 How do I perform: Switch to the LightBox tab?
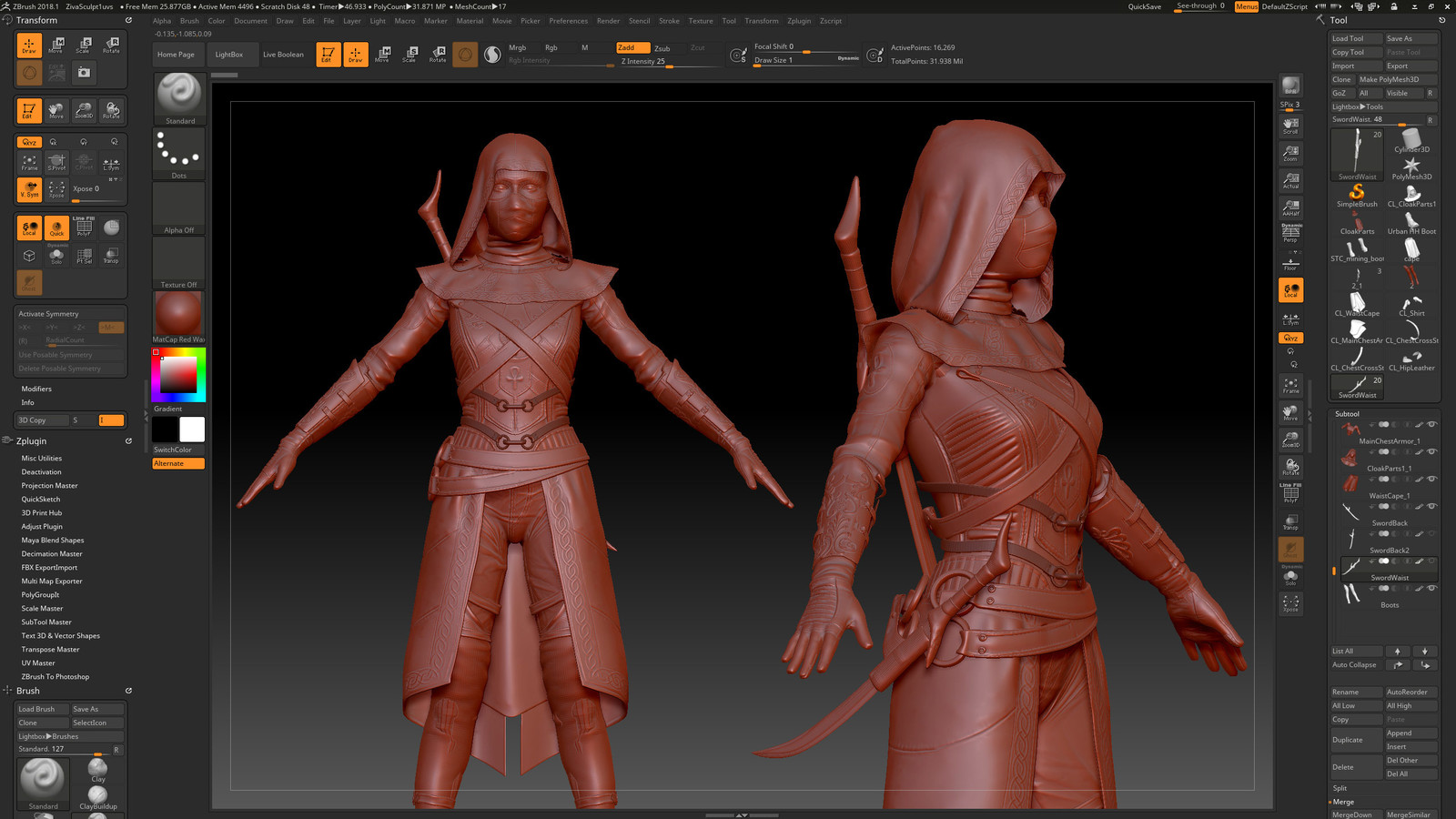pos(229,55)
